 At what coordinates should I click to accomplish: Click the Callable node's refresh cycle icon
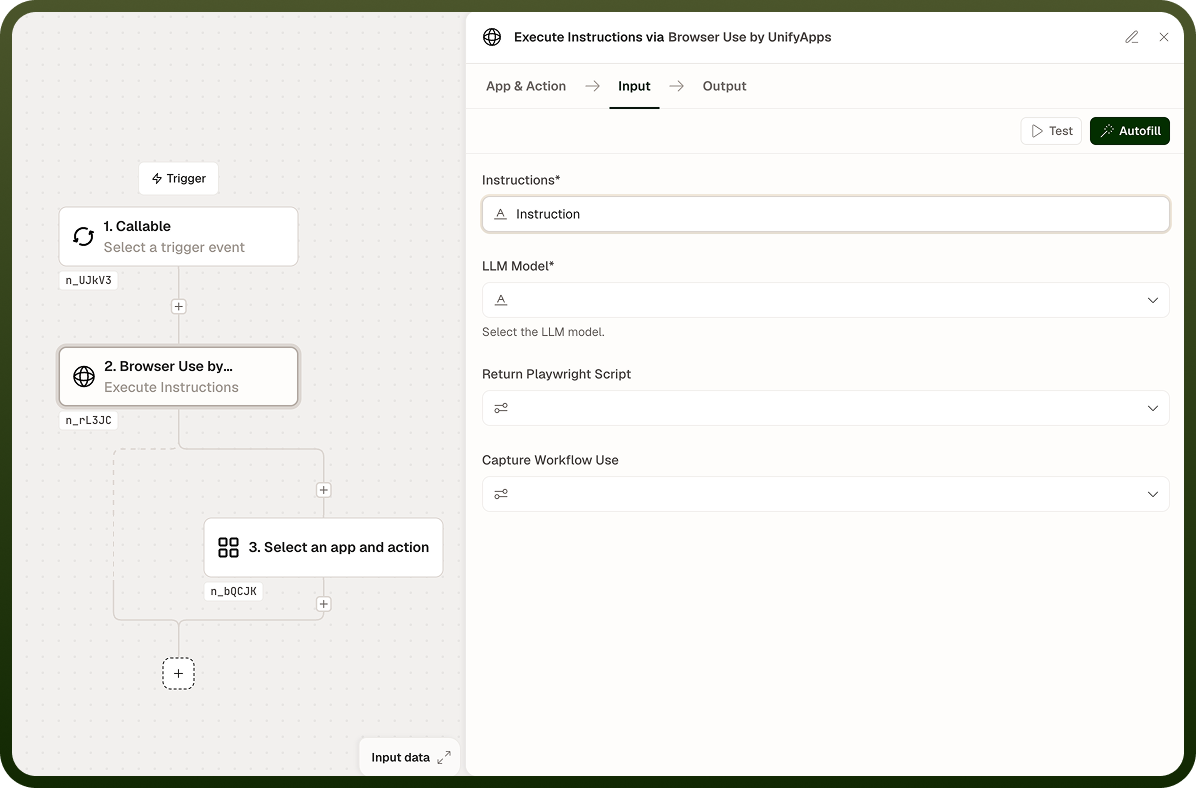pyautogui.click(x=83, y=236)
